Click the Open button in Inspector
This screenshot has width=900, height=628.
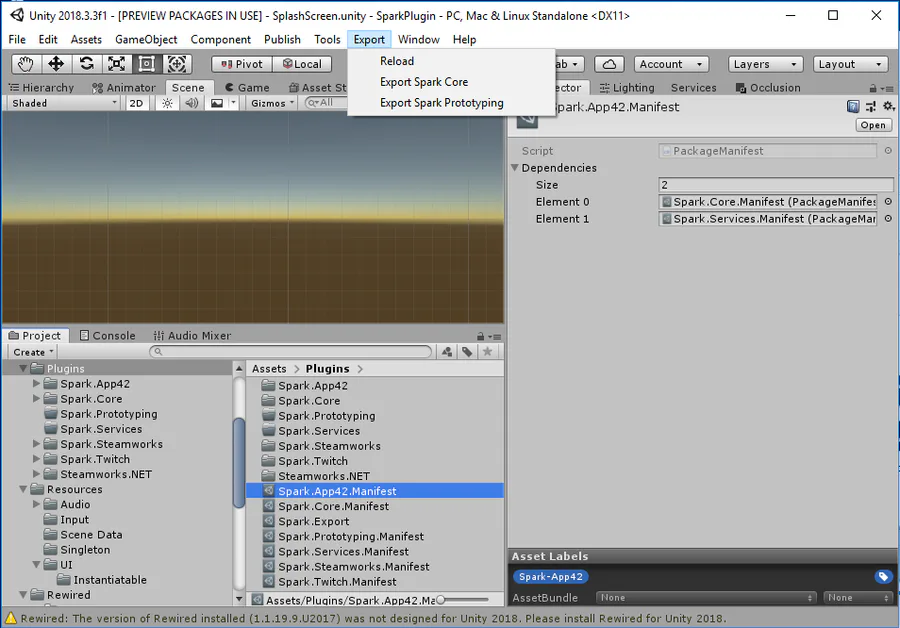(873, 125)
